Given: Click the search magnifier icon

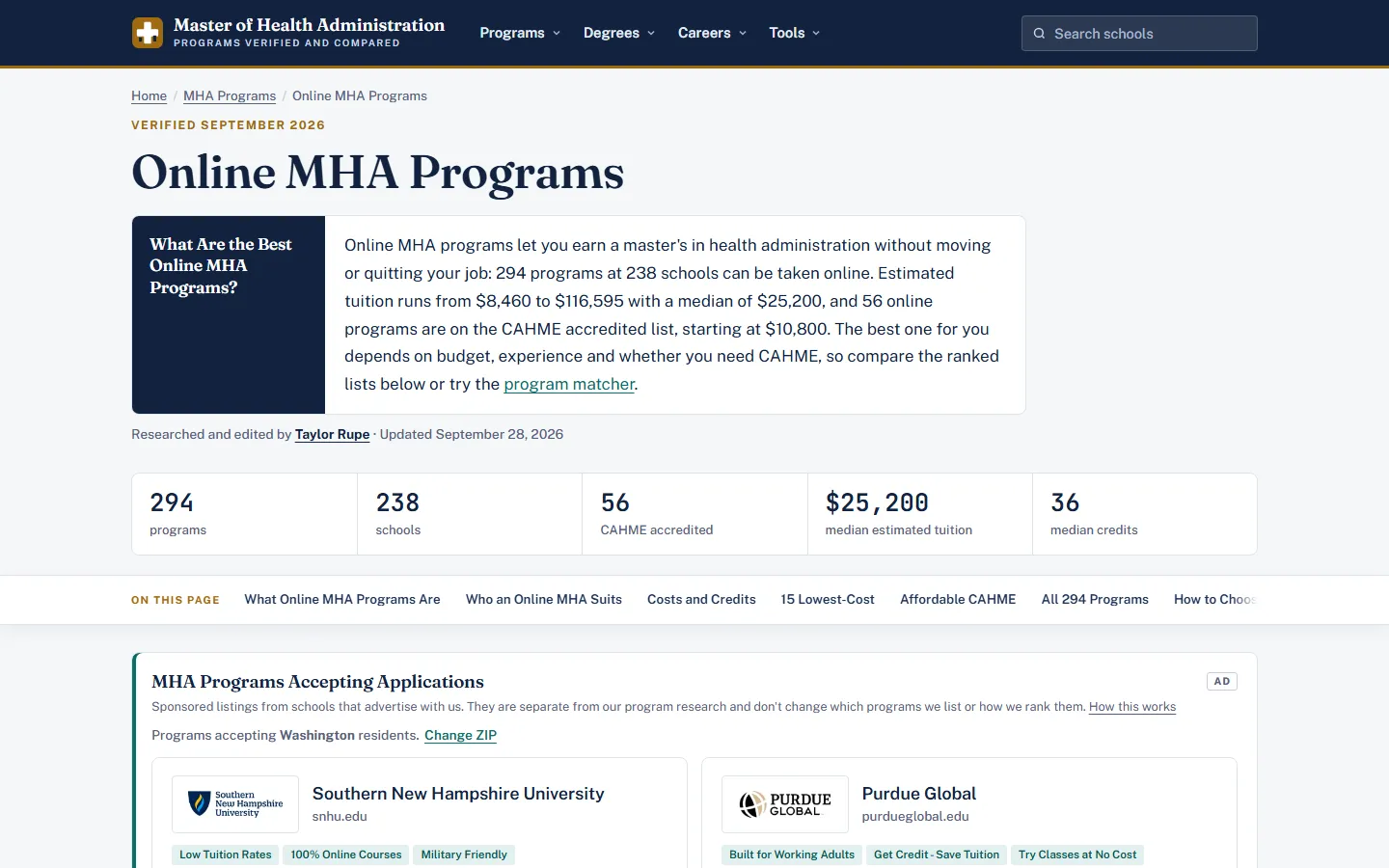Looking at the screenshot, I should click(x=1039, y=34).
